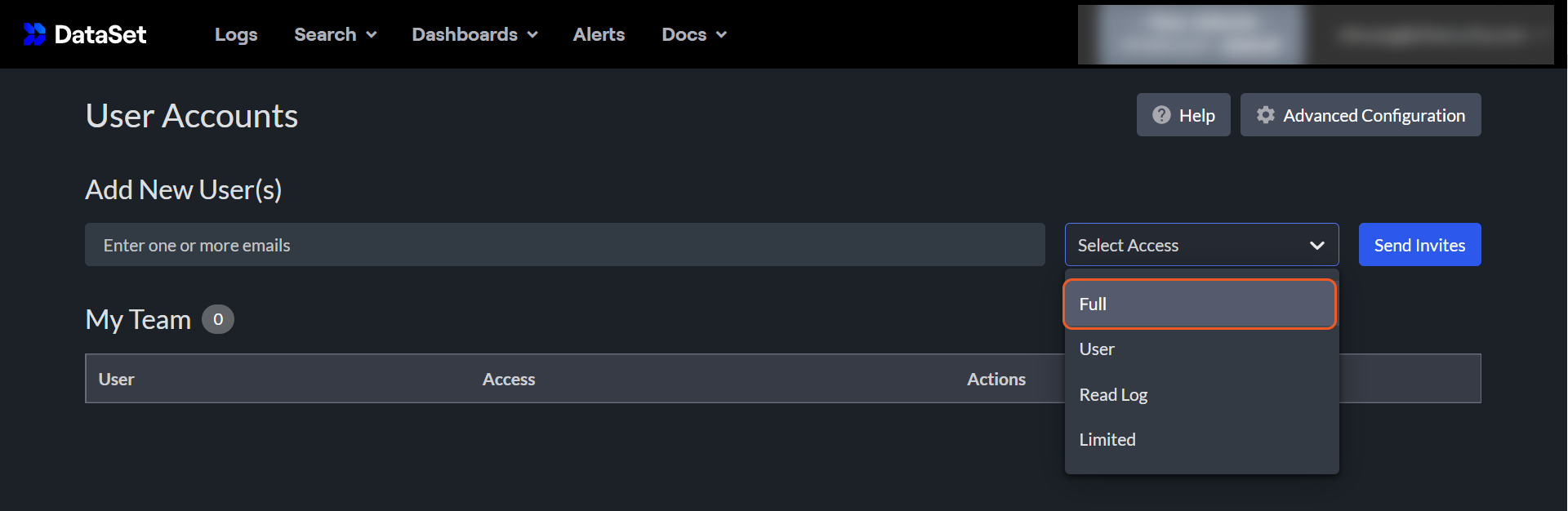1568x511 pixels.
Task: Open the Alerts page
Action: pos(599,34)
